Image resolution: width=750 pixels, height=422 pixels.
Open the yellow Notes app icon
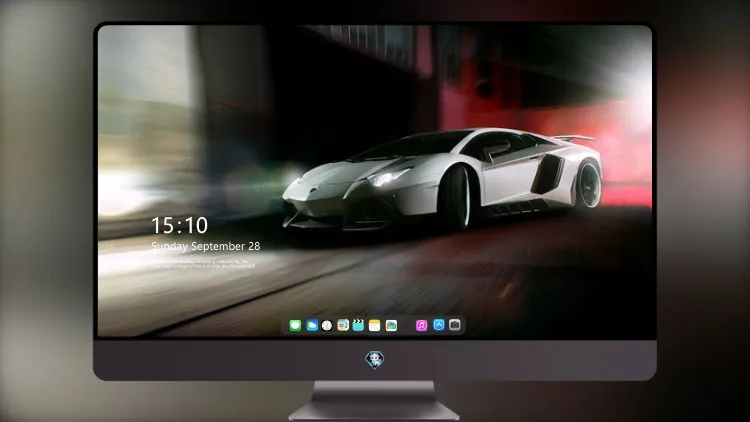tap(375, 326)
